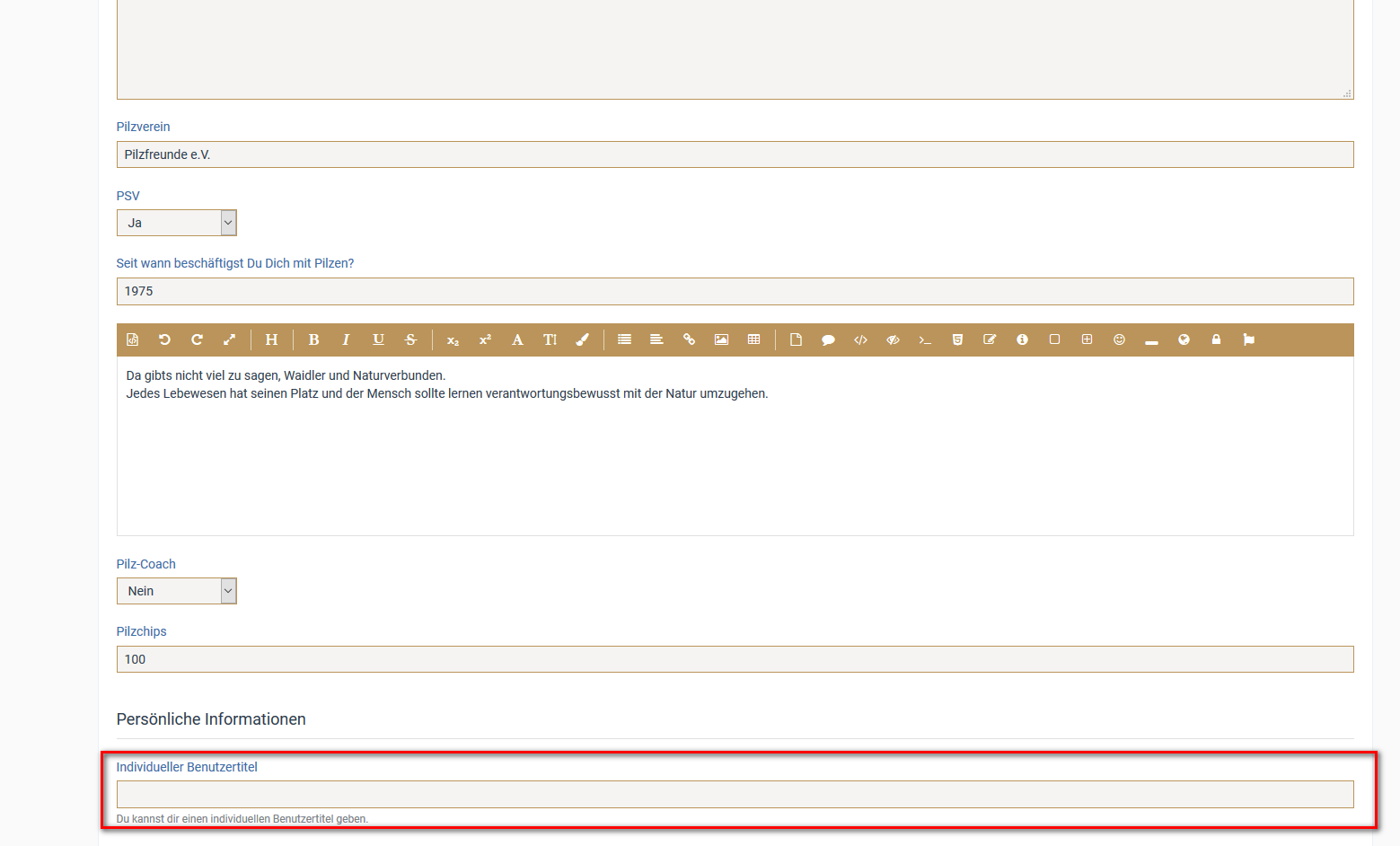Screen dimensions: 1400x846
Task: Click the Pilzverein text field
Action: pos(735,154)
